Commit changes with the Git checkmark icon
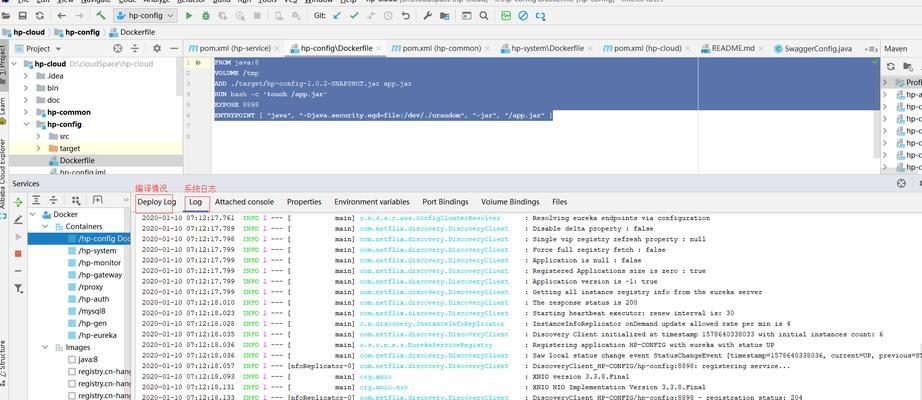The height and width of the screenshot is (400, 922). (354, 16)
